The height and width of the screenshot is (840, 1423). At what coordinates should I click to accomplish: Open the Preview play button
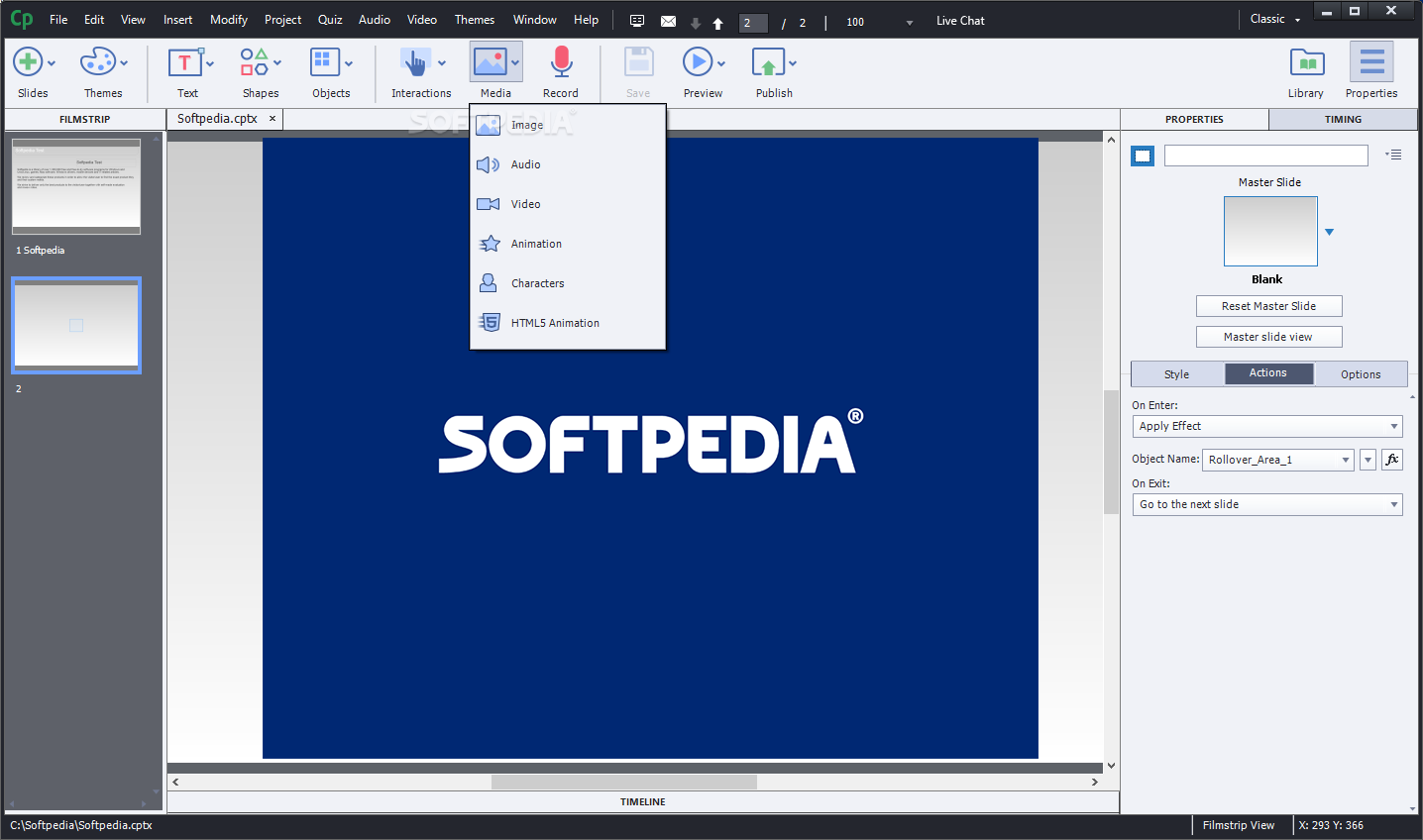pos(704,72)
